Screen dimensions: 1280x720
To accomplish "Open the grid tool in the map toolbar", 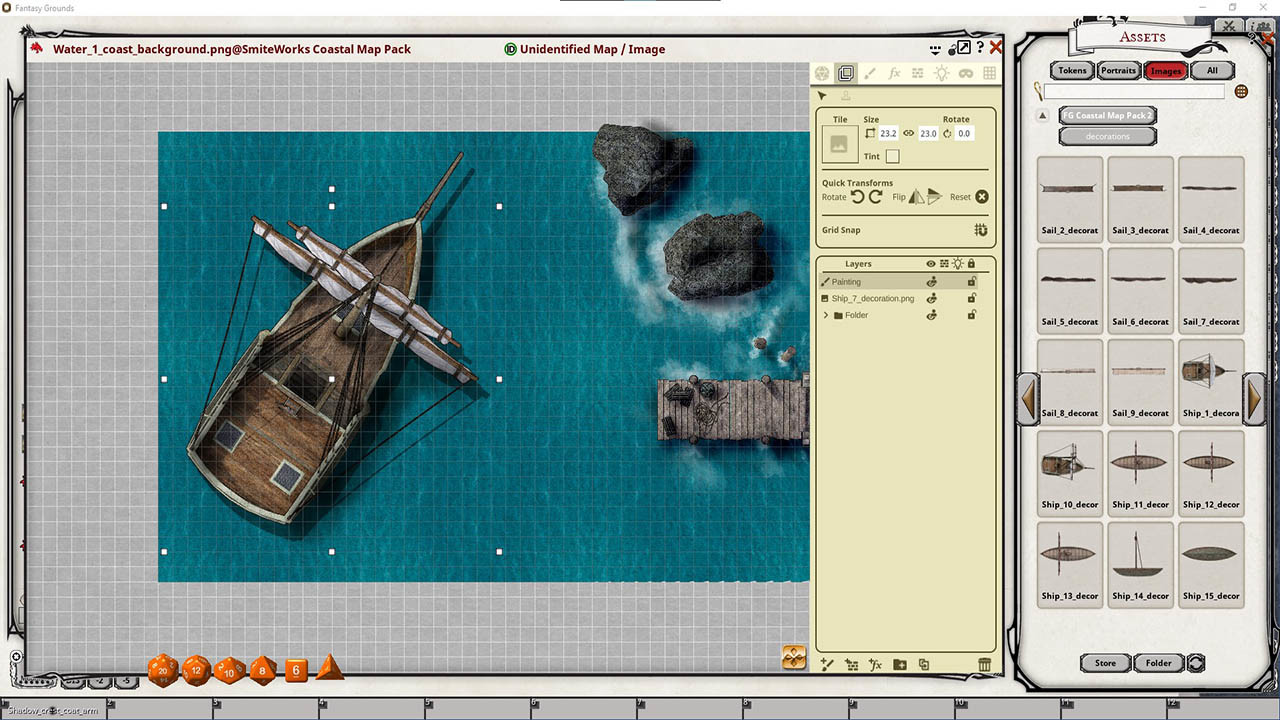I will point(988,72).
